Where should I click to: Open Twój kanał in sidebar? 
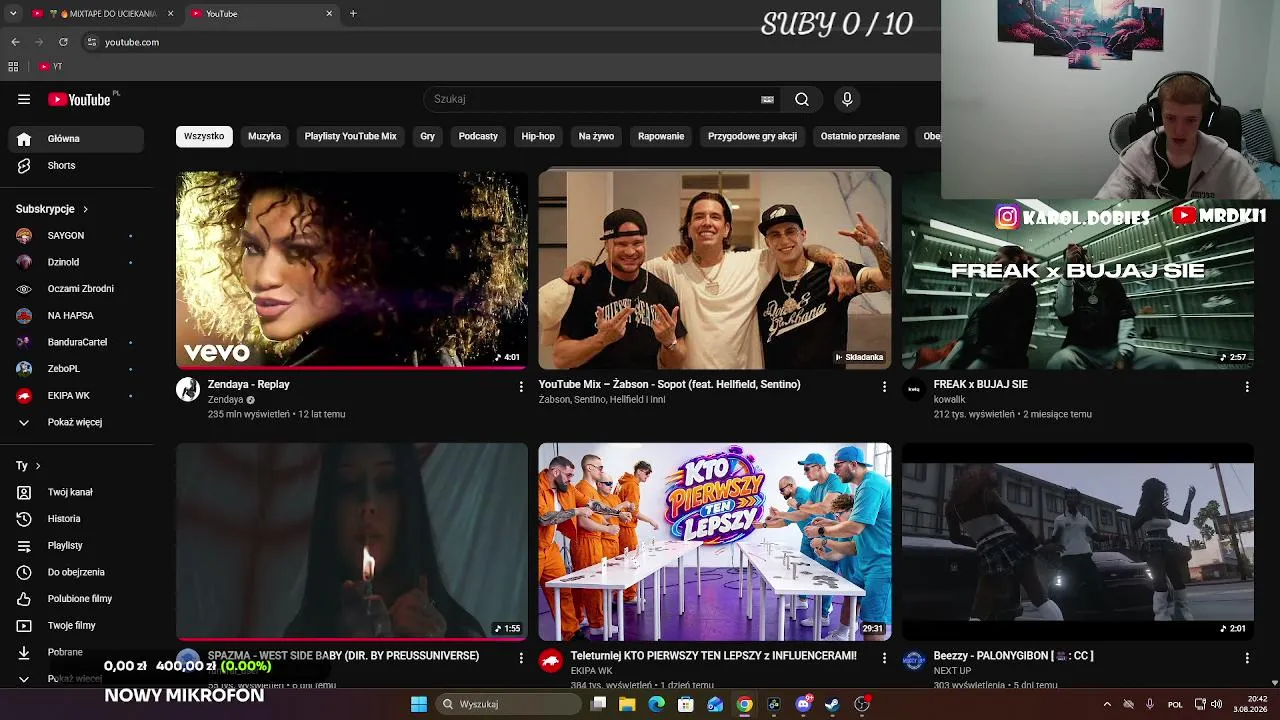coord(76,492)
